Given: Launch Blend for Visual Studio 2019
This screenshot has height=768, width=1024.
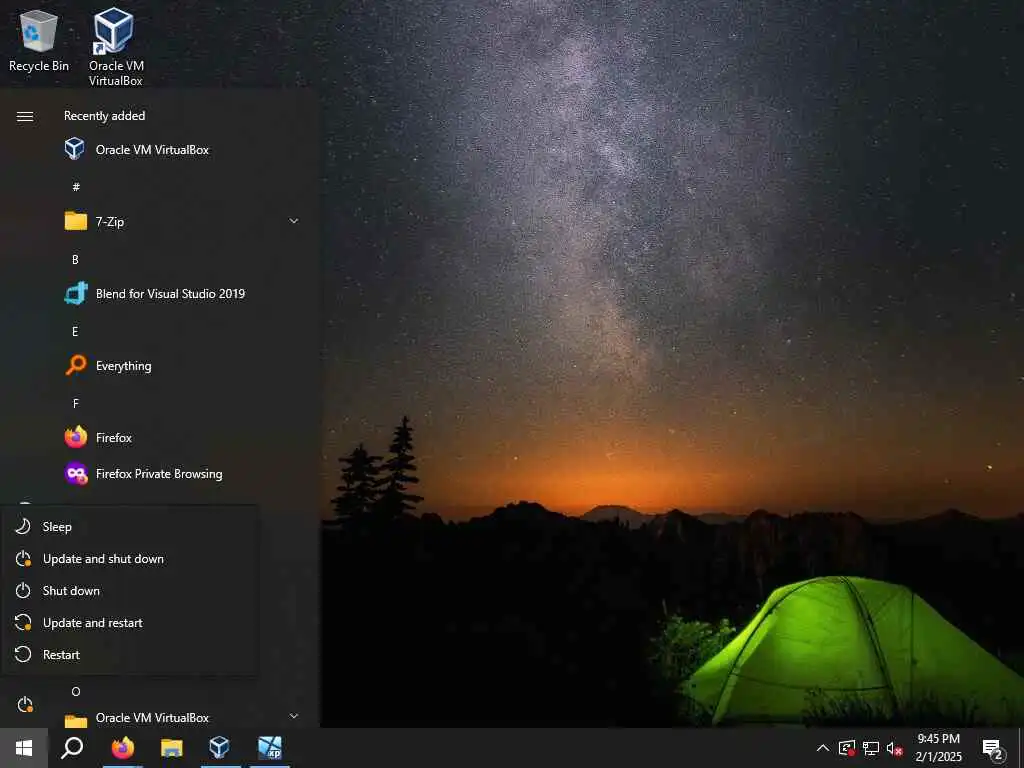Looking at the screenshot, I should 184,294.
